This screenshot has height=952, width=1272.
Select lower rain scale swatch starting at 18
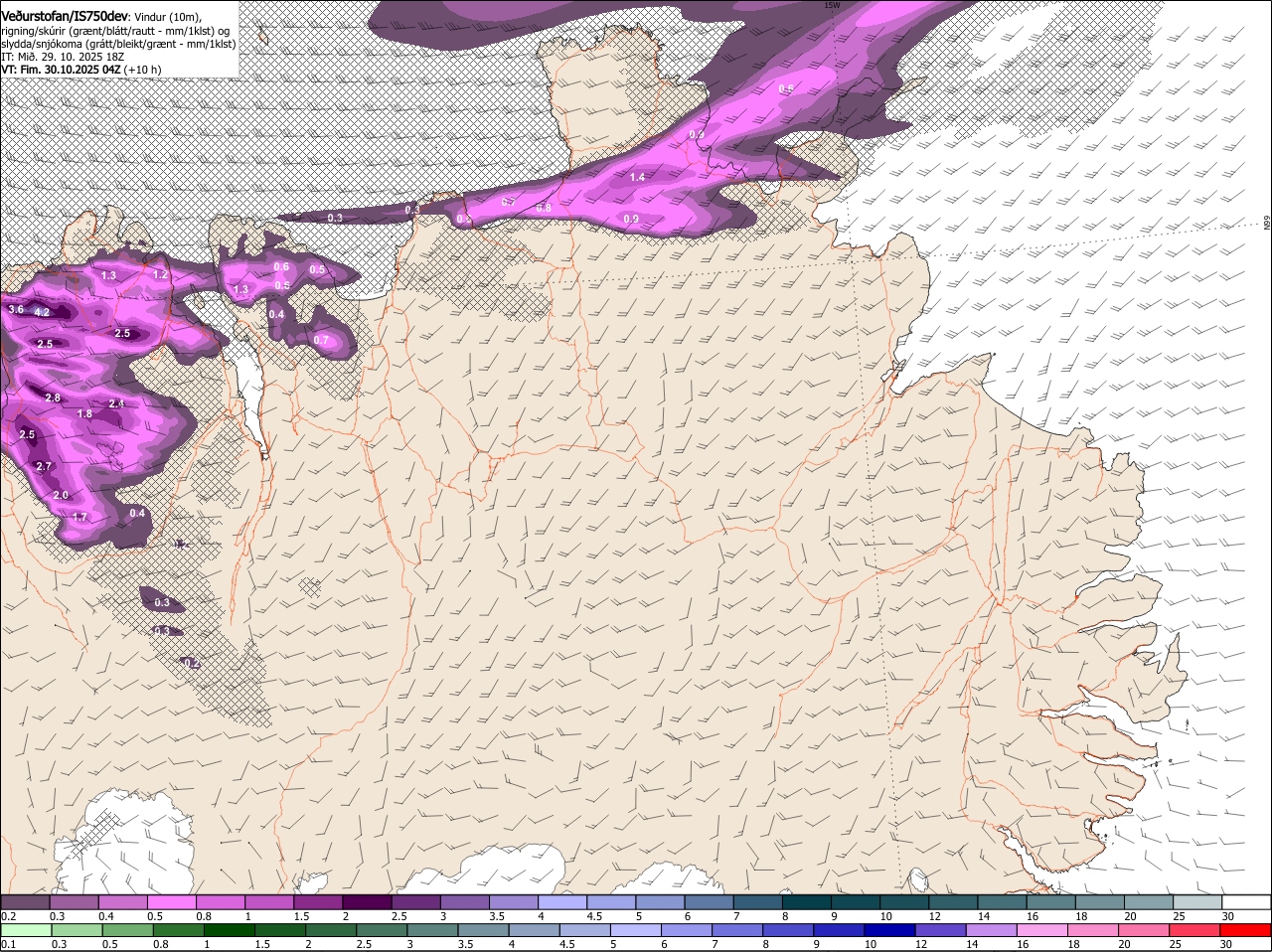point(1093,930)
